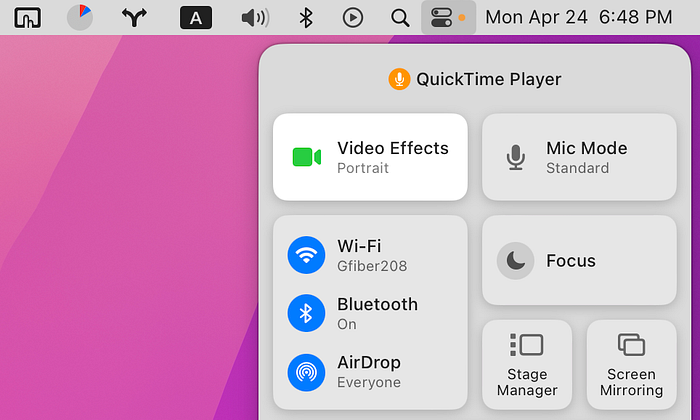This screenshot has height=420, width=700.
Task: Toggle Bluetooth using its blue icon
Action: (x=306, y=313)
